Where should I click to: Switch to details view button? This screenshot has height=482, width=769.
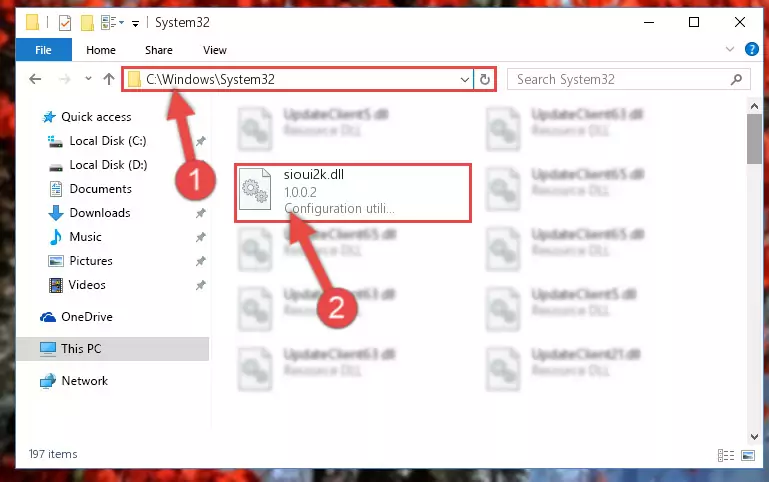click(x=726, y=456)
